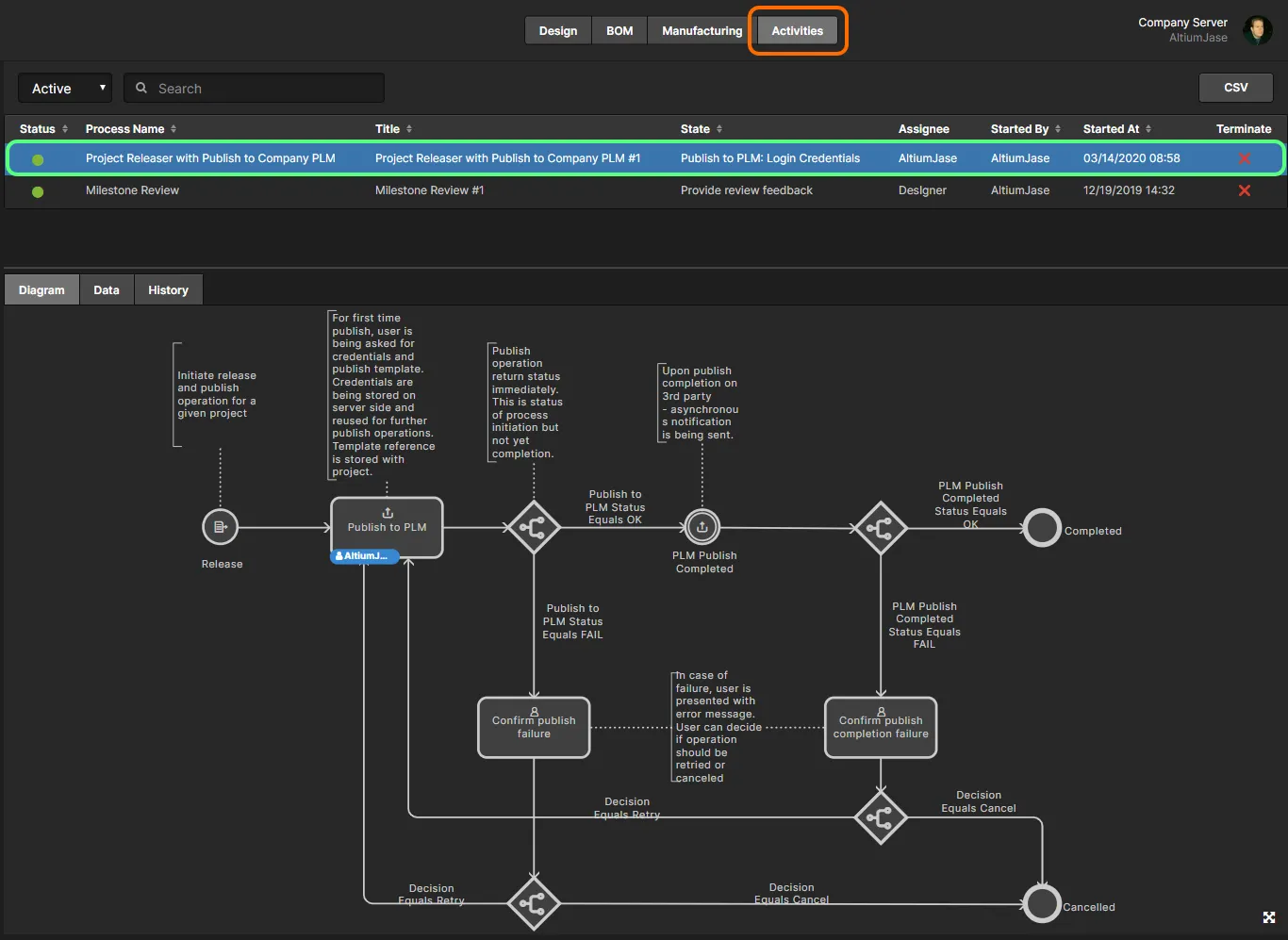Click gateway before Completed end event

(880, 528)
